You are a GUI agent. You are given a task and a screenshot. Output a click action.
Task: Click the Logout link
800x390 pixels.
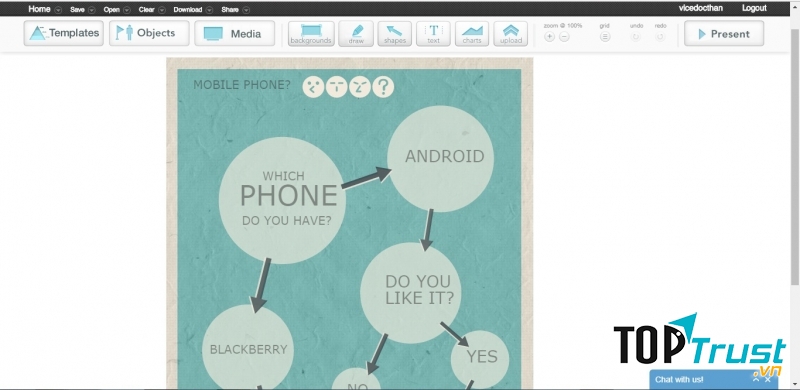pos(754,8)
